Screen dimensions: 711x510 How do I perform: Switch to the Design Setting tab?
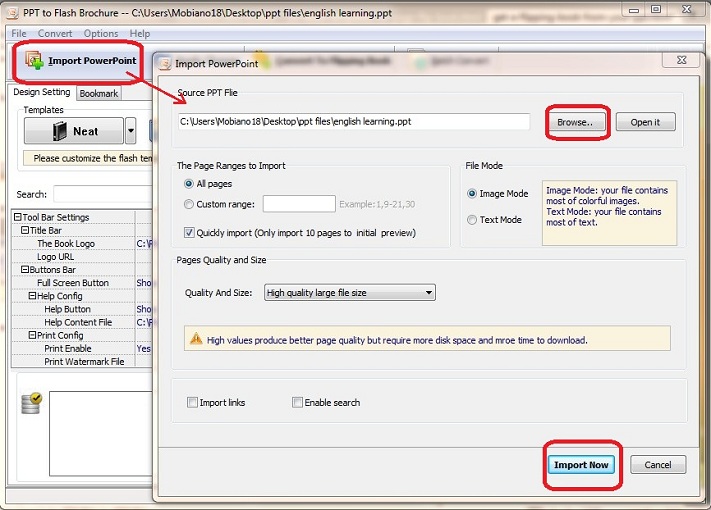tap(42, 92)
